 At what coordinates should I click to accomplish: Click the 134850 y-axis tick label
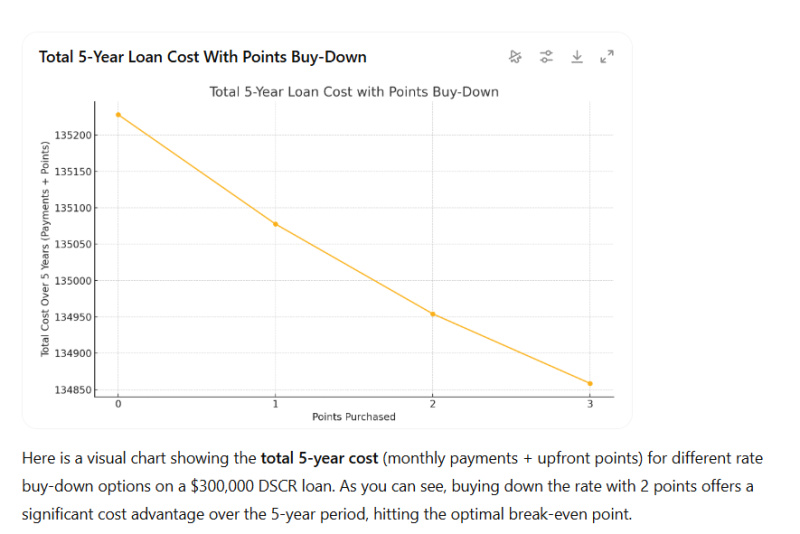click(x=73, y=389)
